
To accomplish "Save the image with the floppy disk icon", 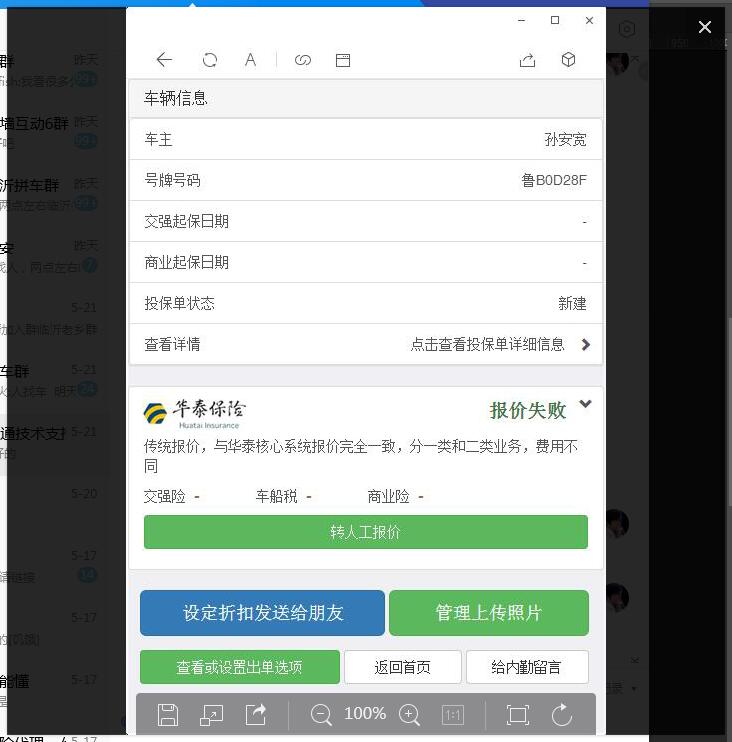I will 168,715.
